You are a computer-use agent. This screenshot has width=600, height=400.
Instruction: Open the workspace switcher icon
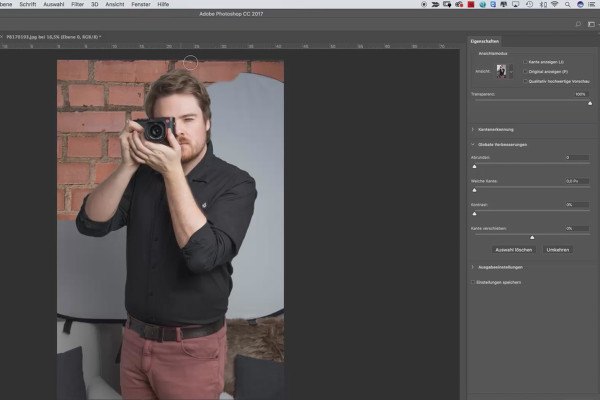[591, 24]
